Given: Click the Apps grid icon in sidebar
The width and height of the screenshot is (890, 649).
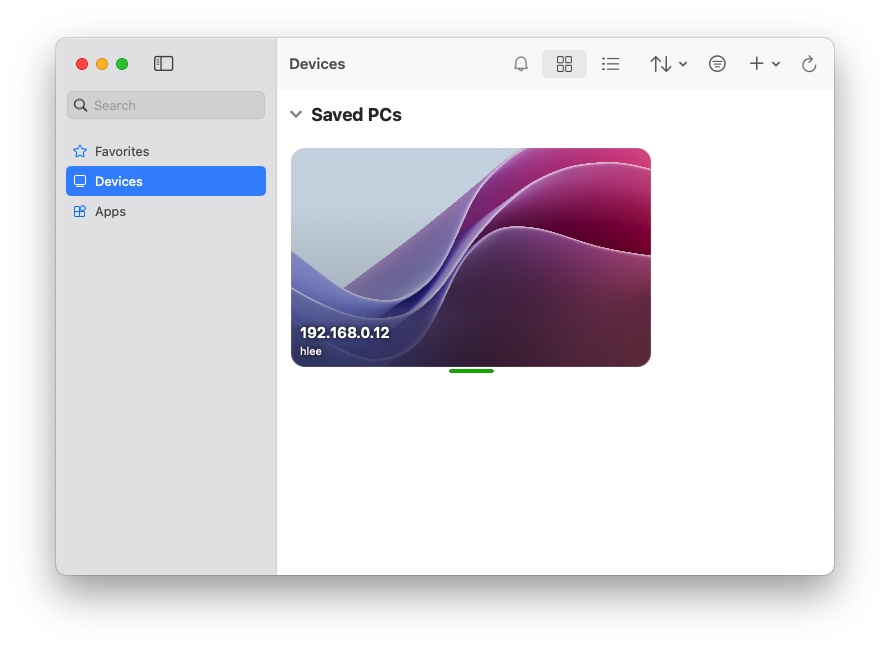Looking at the screenshot, I should coord(80,211).
